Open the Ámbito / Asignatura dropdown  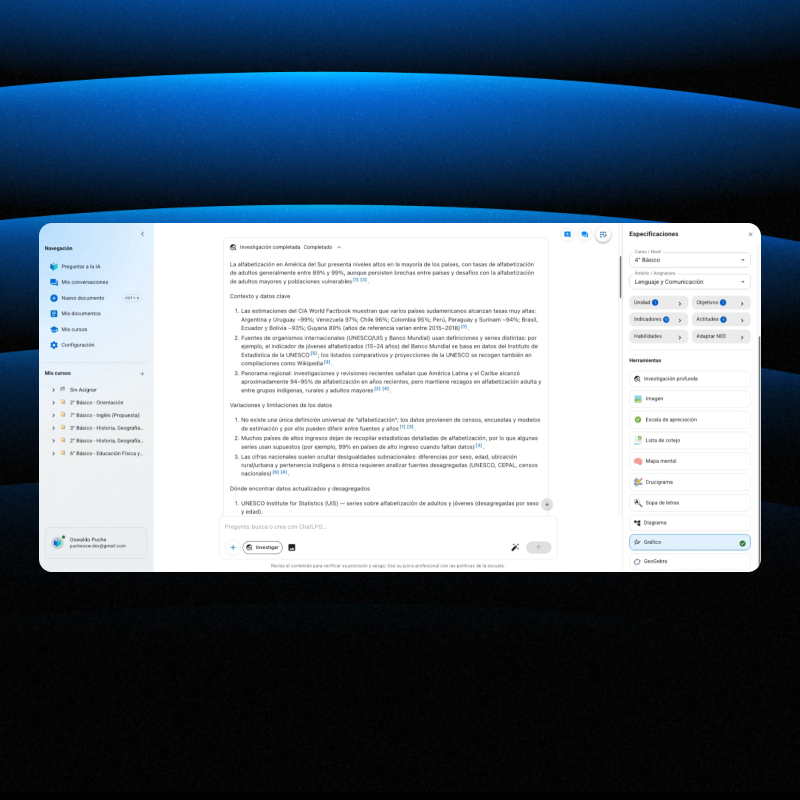[x=690, y=282]
